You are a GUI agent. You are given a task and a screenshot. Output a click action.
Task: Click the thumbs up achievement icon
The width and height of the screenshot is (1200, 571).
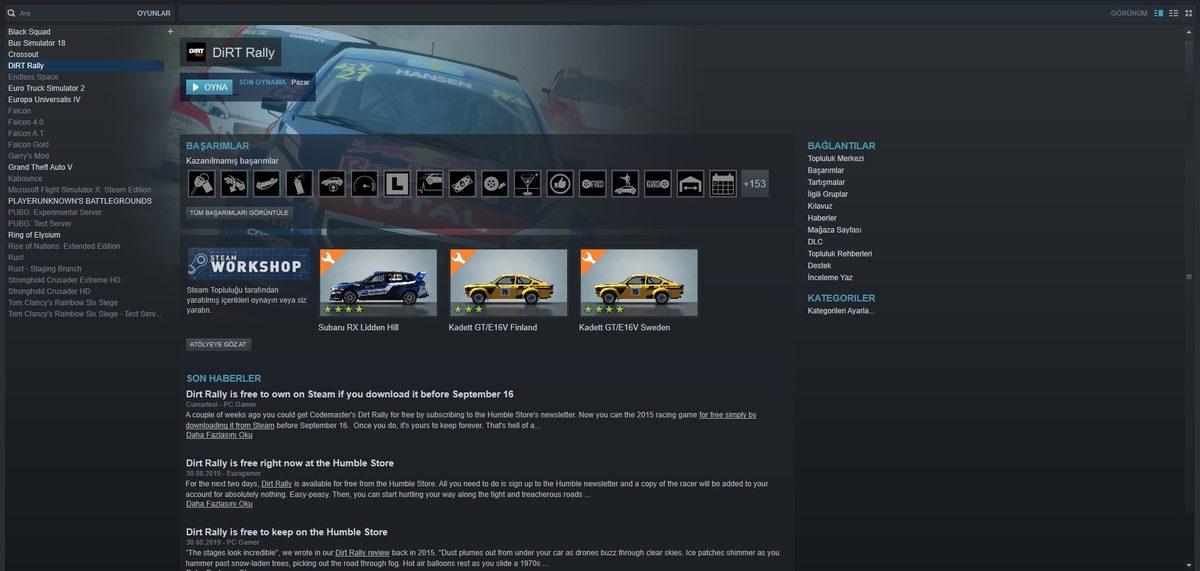tap(560, 183)
